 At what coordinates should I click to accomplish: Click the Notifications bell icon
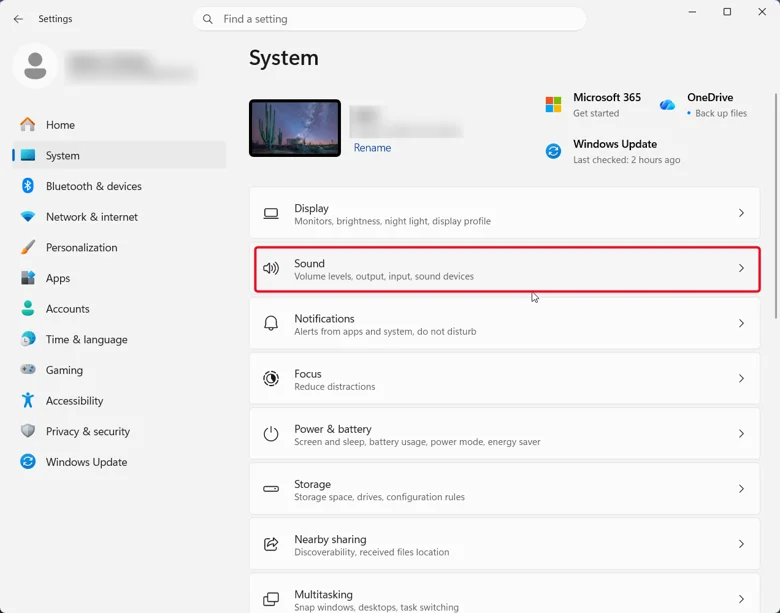click(x=271, y=323)
